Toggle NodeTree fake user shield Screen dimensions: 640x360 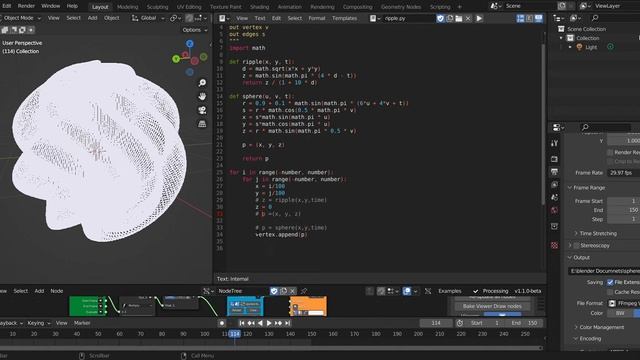[274, 291]
